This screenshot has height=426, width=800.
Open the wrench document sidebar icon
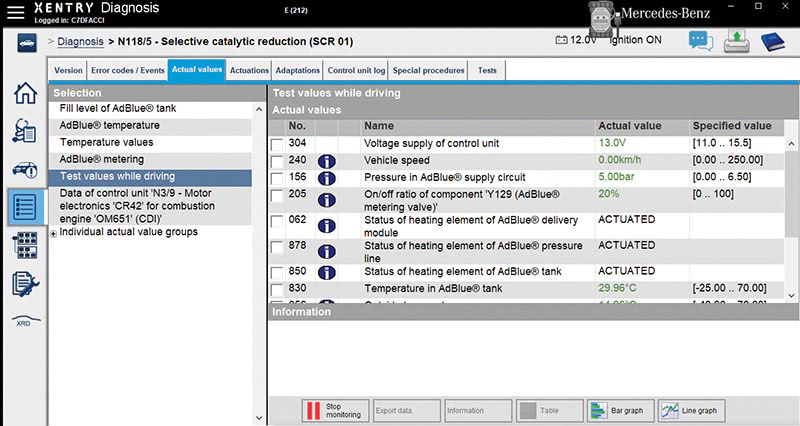coord(26,284)
